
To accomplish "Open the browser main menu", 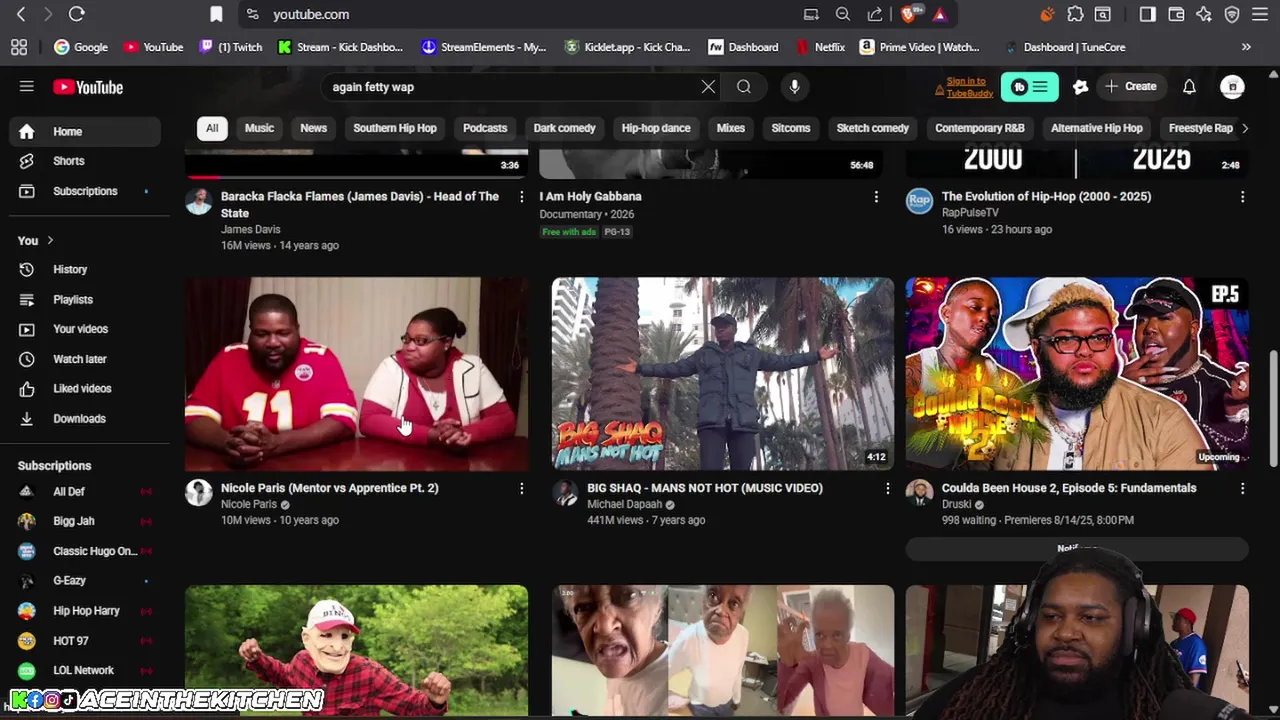I will pyautogui.click(x=1259, y=14).
